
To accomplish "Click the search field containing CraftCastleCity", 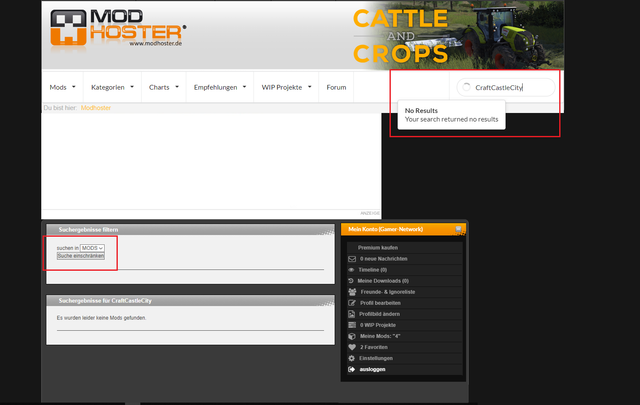I will click(506, 87).
